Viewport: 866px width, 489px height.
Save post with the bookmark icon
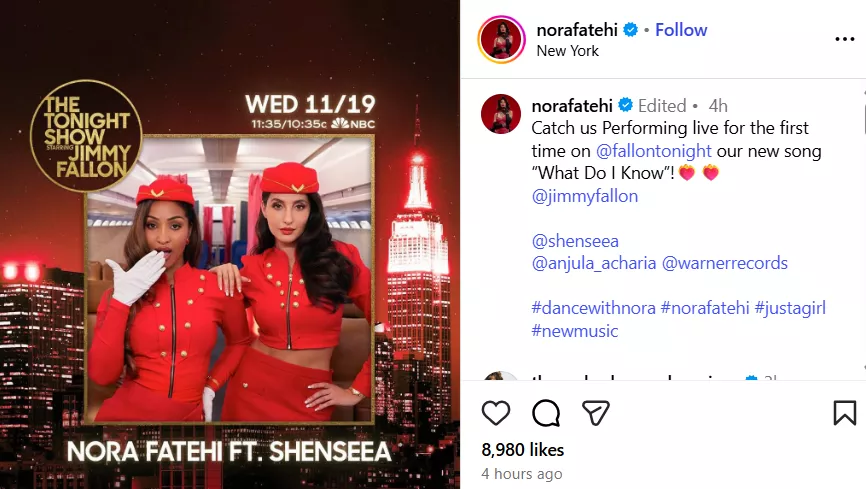[x=844, y=413]
